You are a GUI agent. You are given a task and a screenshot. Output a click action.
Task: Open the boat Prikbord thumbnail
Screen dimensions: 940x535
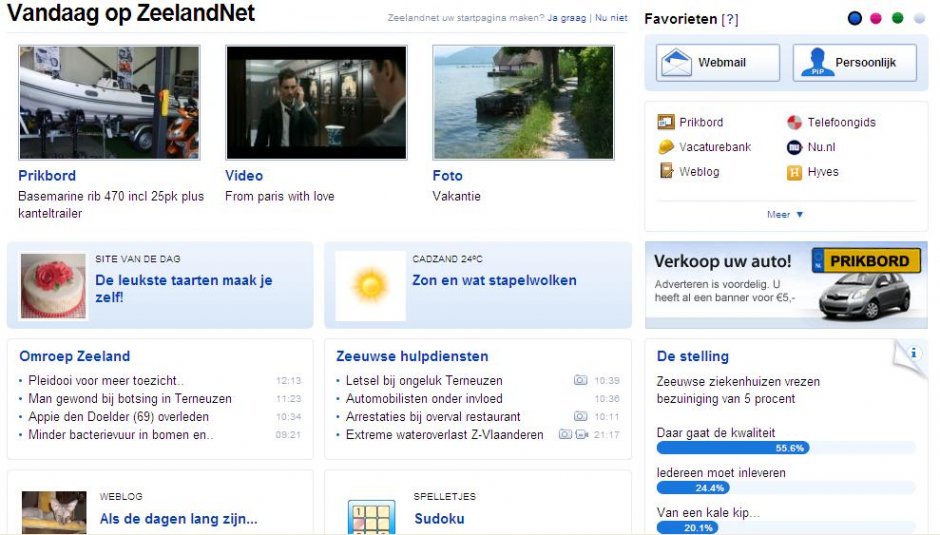(109, 102)
